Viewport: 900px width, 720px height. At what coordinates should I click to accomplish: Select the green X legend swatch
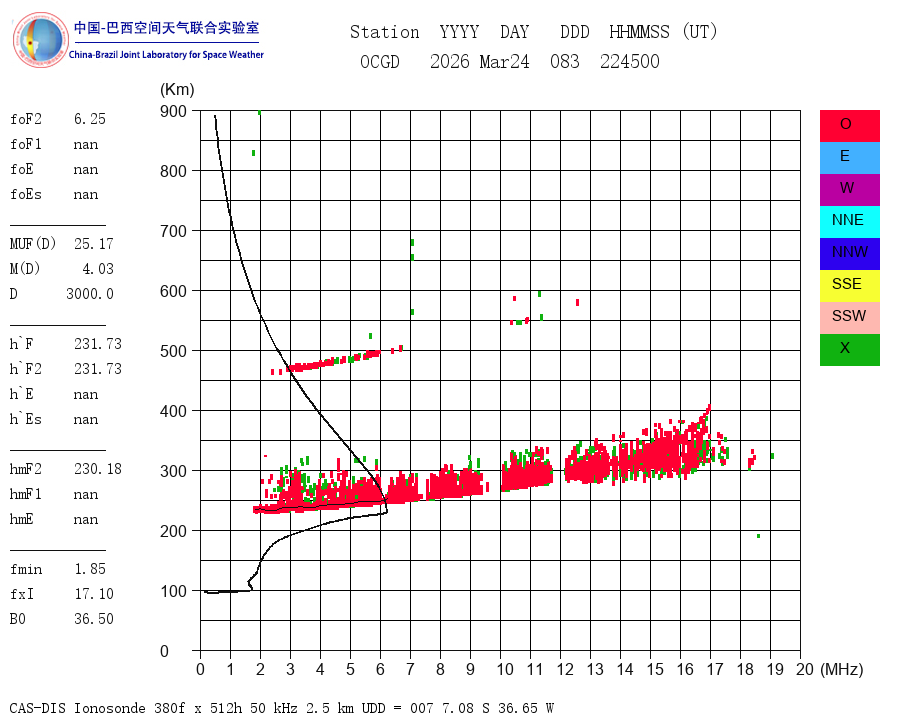849,350
